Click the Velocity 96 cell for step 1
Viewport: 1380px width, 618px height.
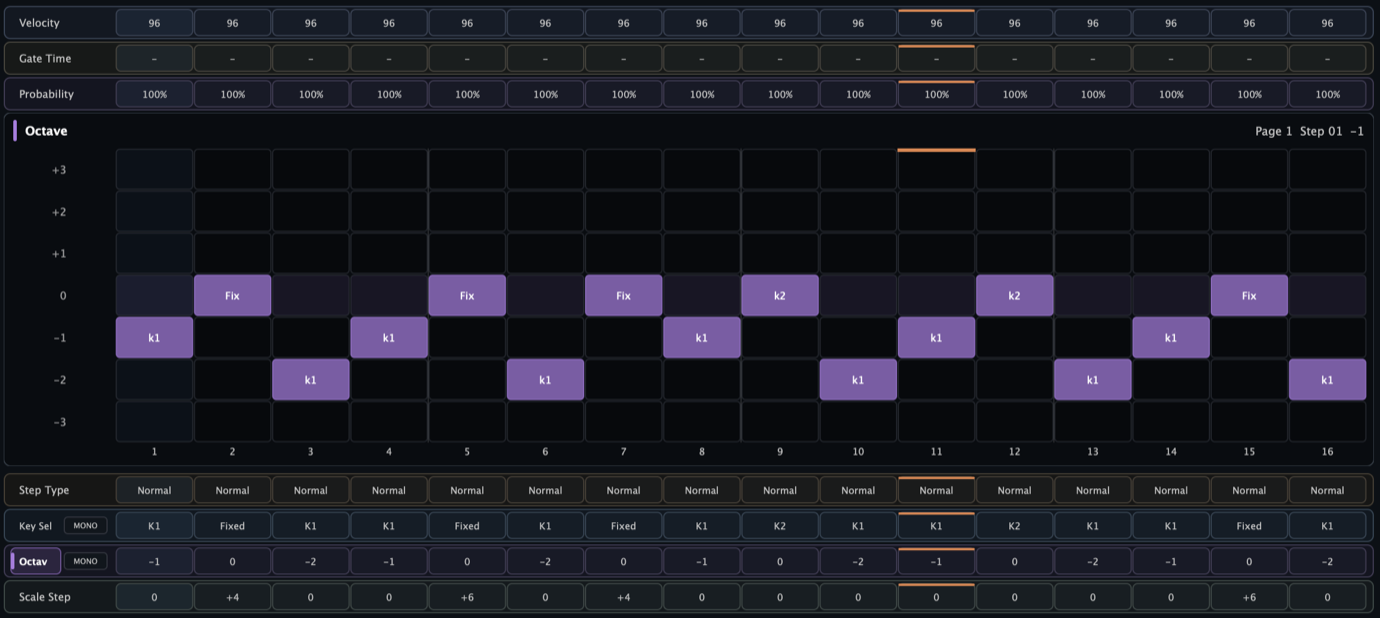pos(154,23)
